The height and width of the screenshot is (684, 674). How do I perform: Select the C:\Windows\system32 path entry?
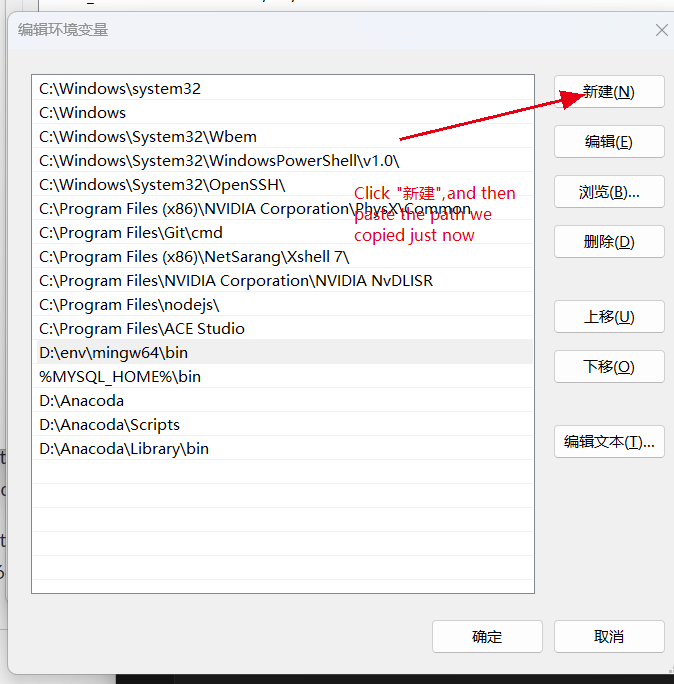point(120,89)
